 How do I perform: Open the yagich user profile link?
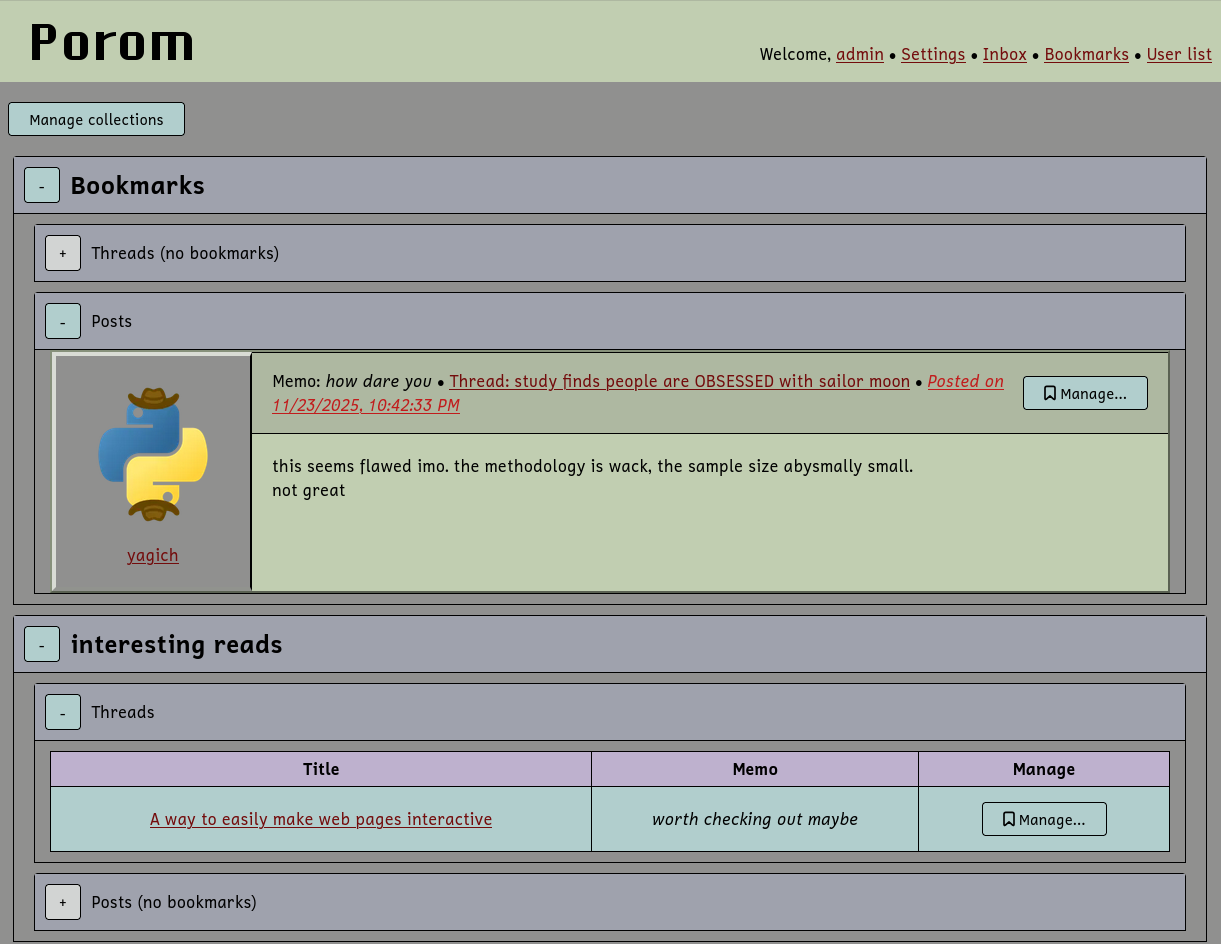coord(153,556)
